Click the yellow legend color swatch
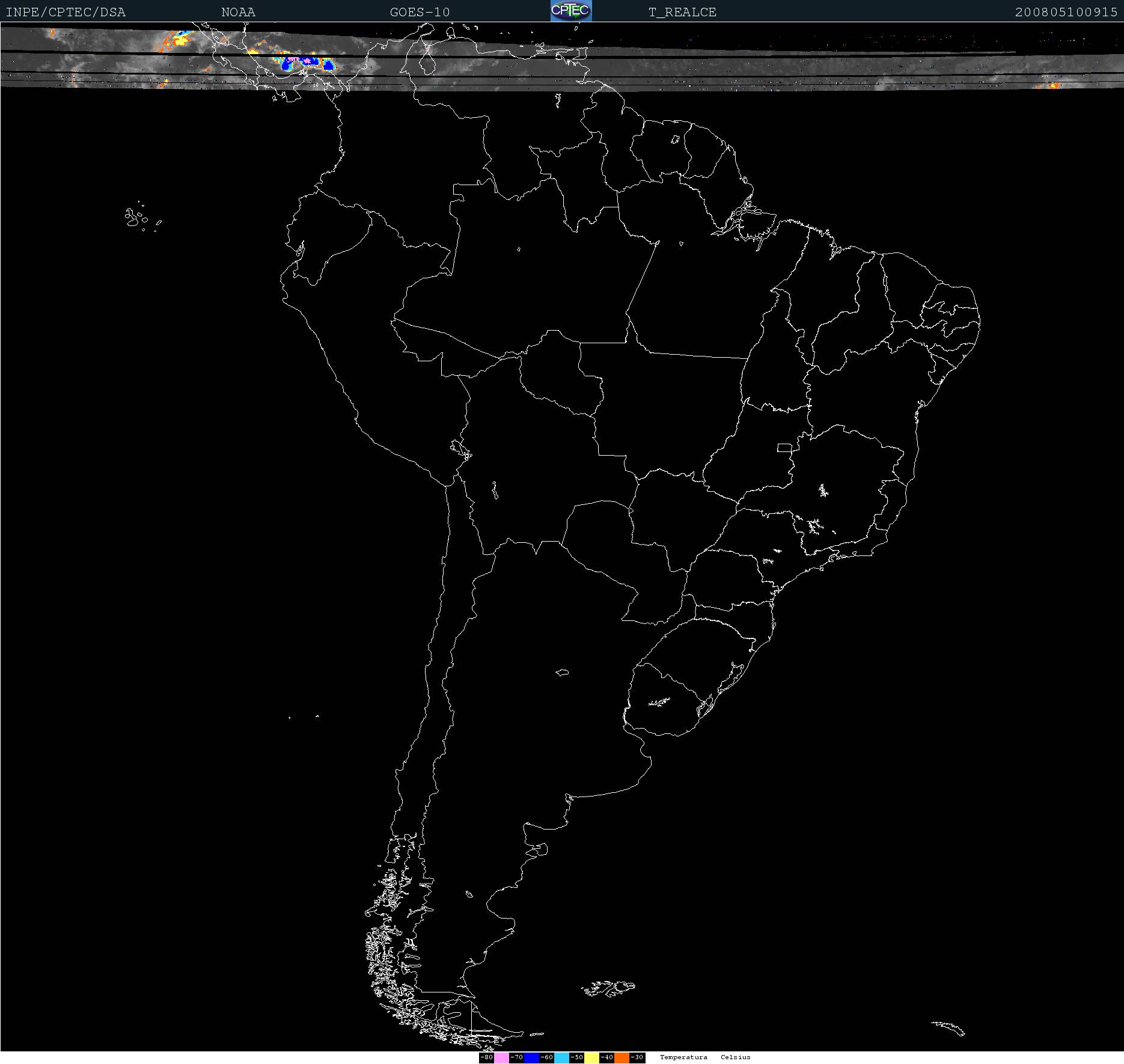1124x1064 pixels. point(591,1057)
